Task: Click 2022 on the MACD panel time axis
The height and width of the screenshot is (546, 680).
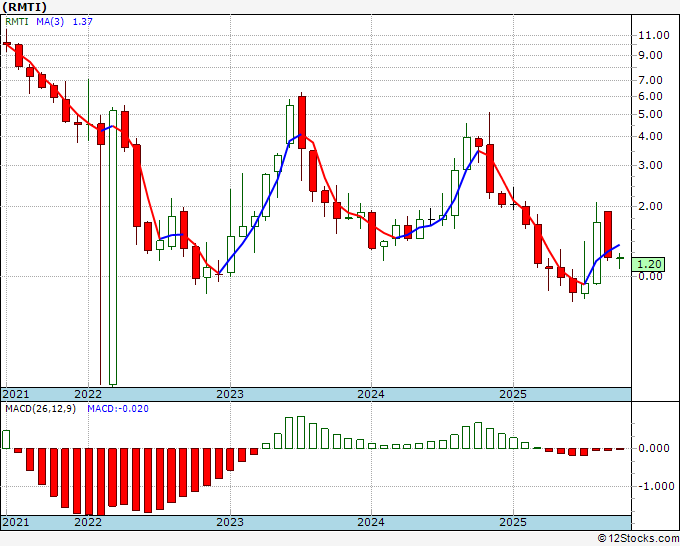Action: tap(88, 522)
